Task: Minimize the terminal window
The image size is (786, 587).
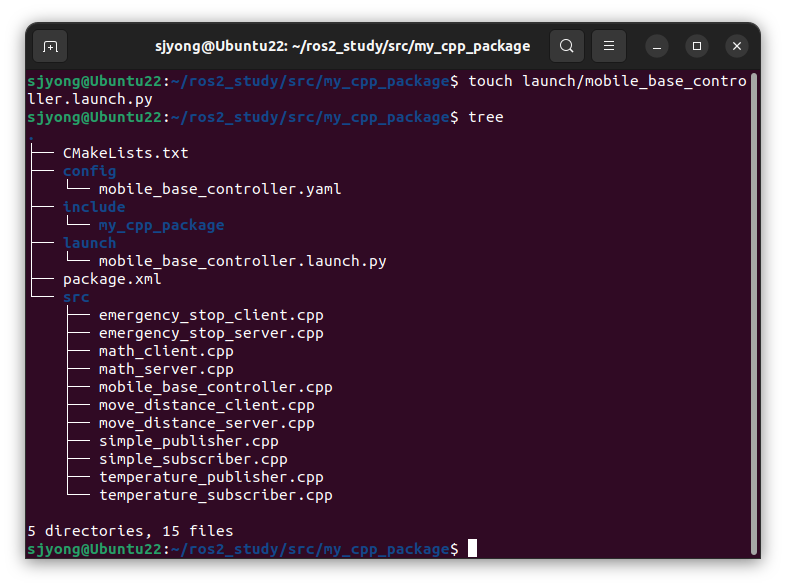Action: (x=657, y=46)
